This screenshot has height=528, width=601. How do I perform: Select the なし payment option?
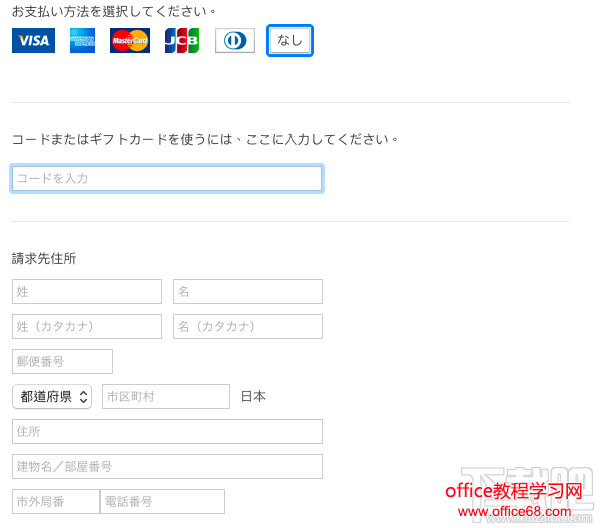tap(290, 41)
